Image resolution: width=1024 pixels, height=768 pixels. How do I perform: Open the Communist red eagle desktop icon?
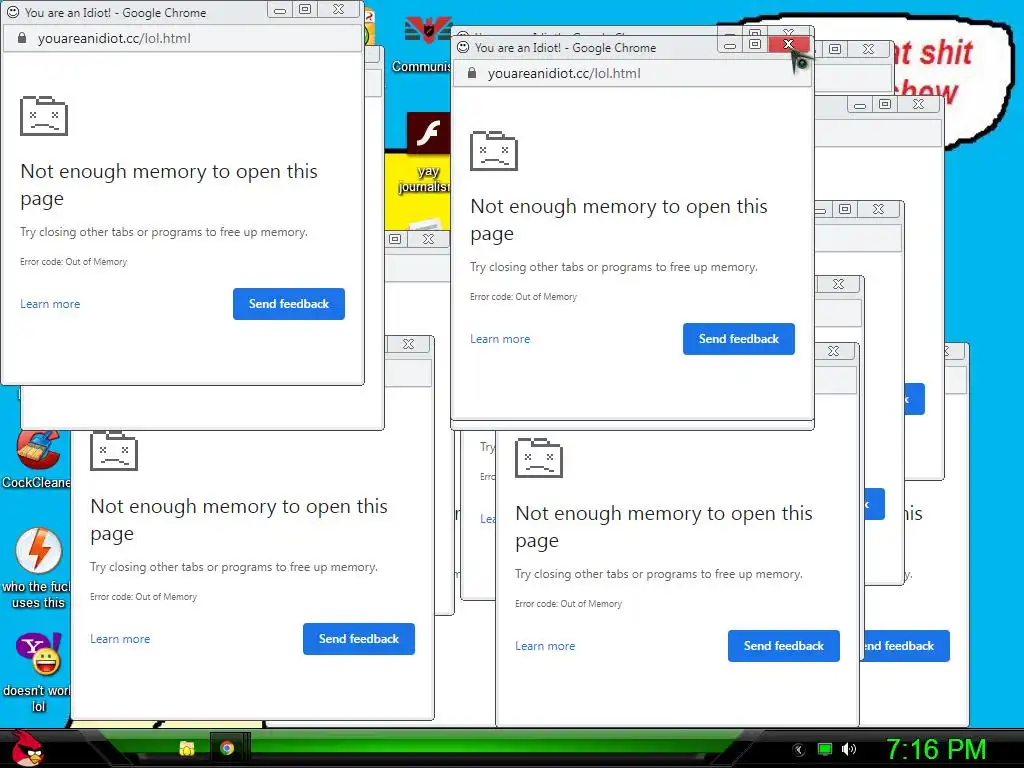click(428, 44)
